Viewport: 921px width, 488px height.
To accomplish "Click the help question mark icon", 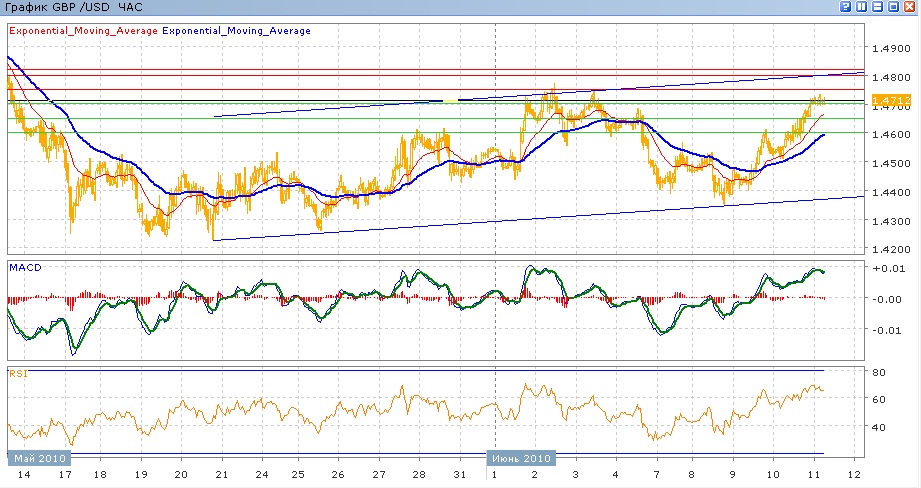I will pyautogui.click(x=846, y=7).
